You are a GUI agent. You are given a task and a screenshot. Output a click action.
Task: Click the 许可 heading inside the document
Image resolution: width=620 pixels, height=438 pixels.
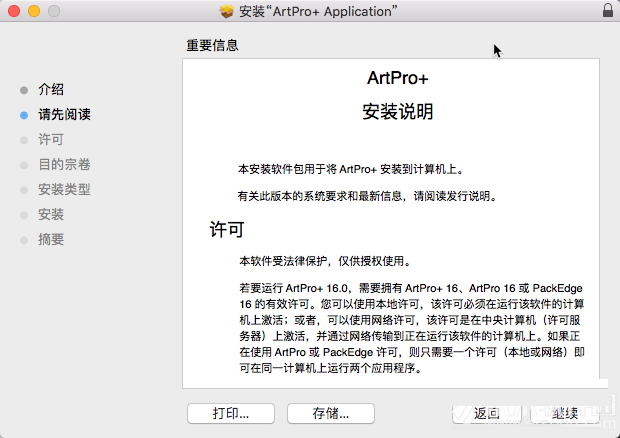[x=227, y=229]
